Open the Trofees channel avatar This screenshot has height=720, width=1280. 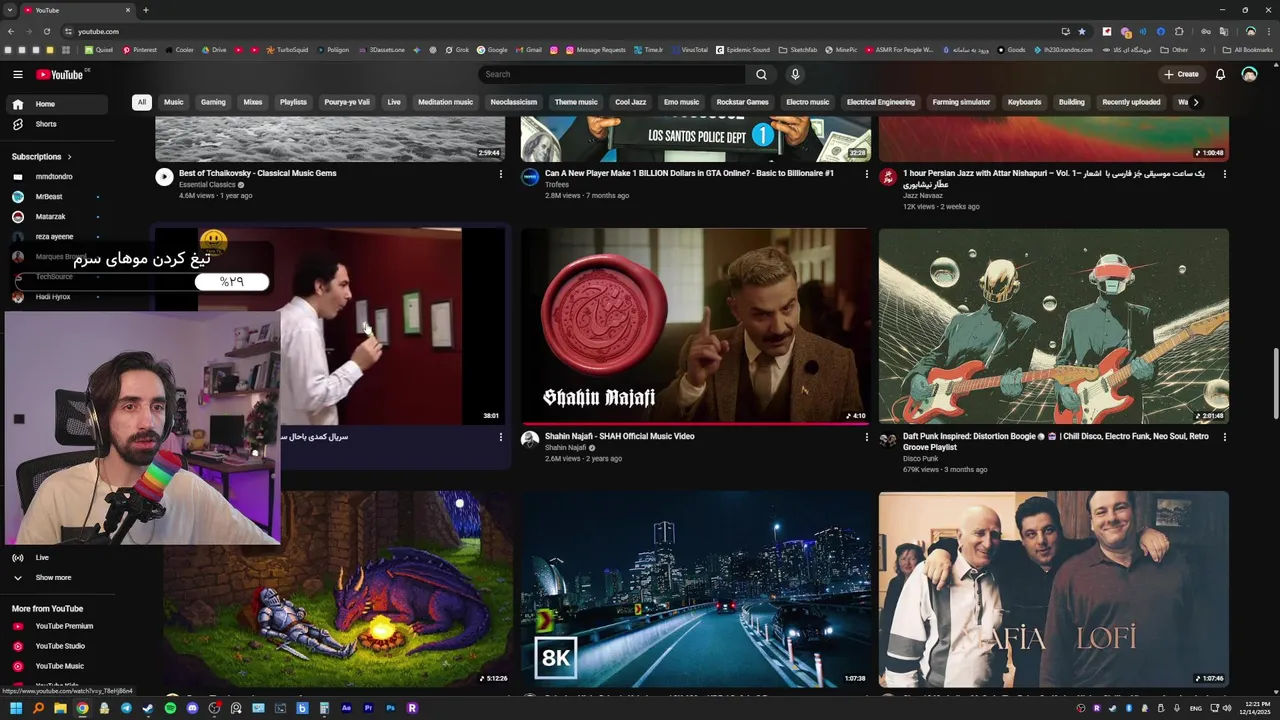click(530, 177)
